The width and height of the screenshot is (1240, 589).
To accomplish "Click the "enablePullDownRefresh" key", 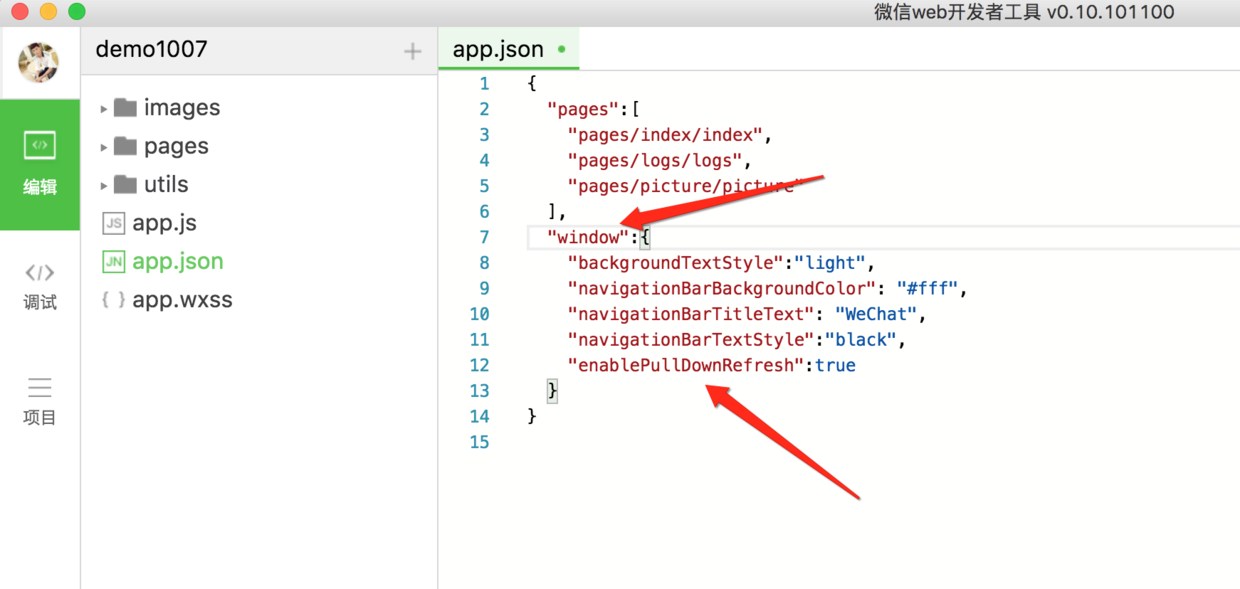I will click(x=685, y=365).
